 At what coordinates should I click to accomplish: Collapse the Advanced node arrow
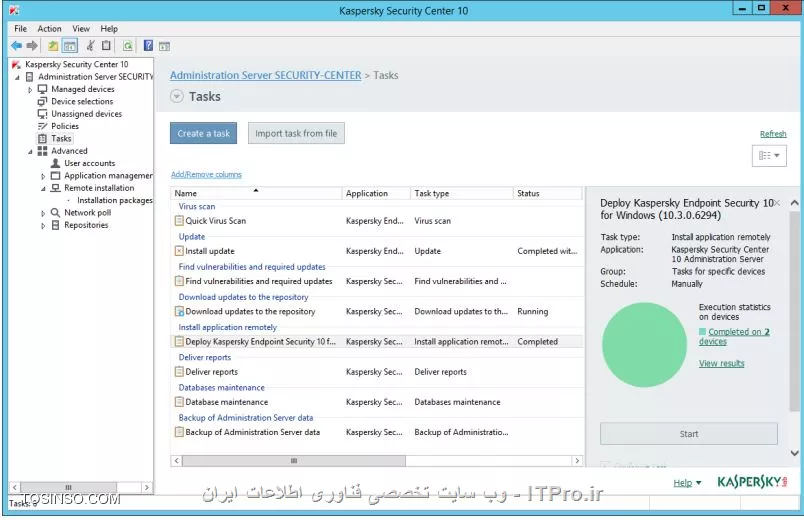[x=30, y=152]
